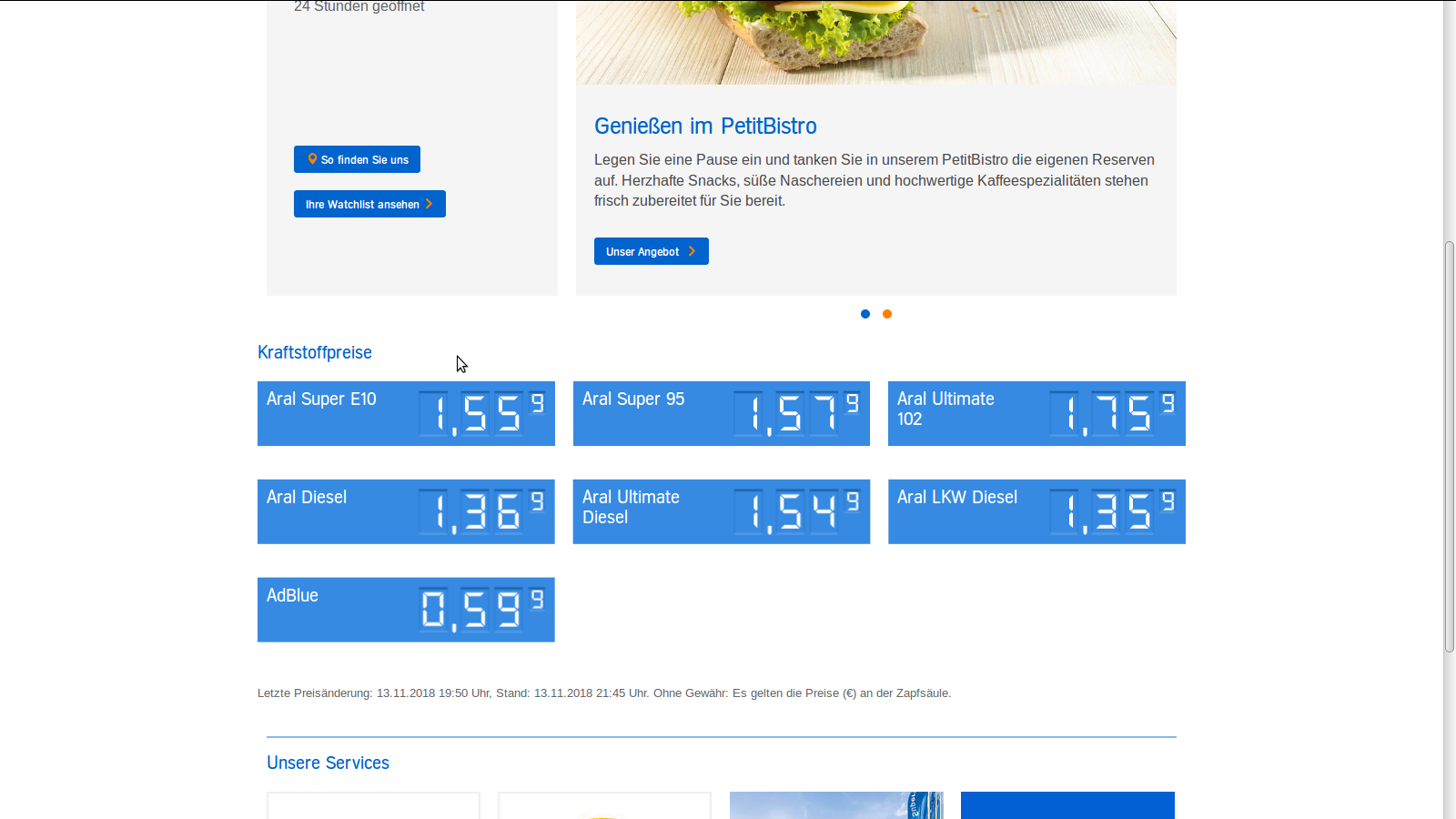Click the Aral Ultimate 102 price tile

tap(1036, 413)
